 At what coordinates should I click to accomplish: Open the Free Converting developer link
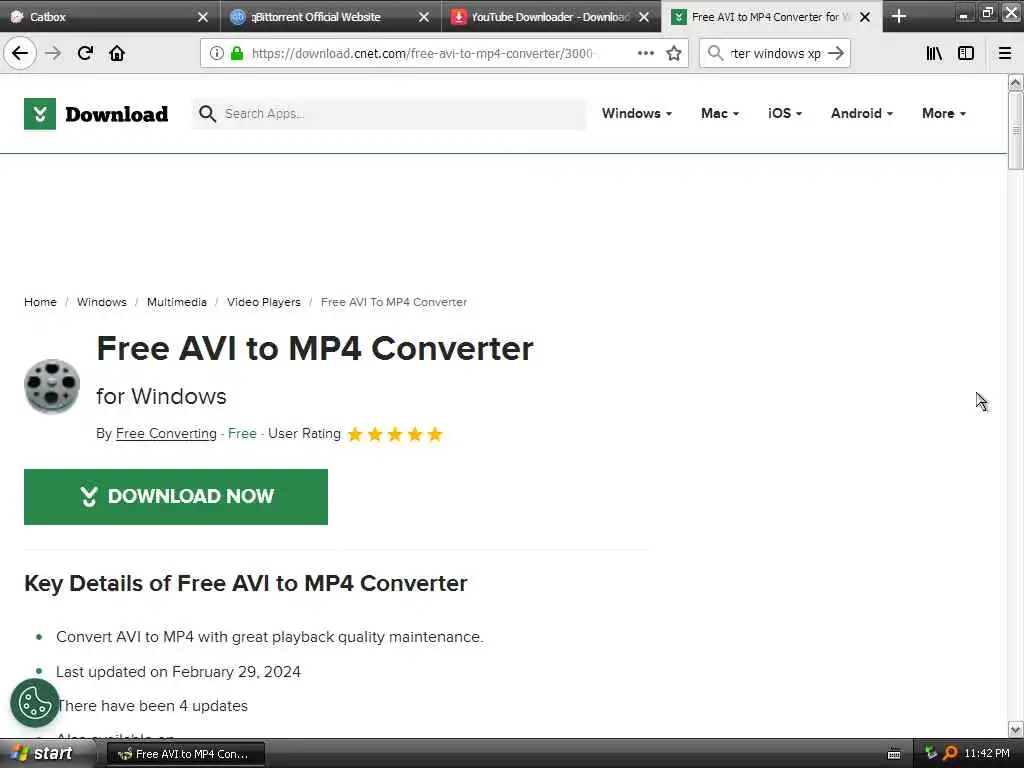[x=166, y=434]
